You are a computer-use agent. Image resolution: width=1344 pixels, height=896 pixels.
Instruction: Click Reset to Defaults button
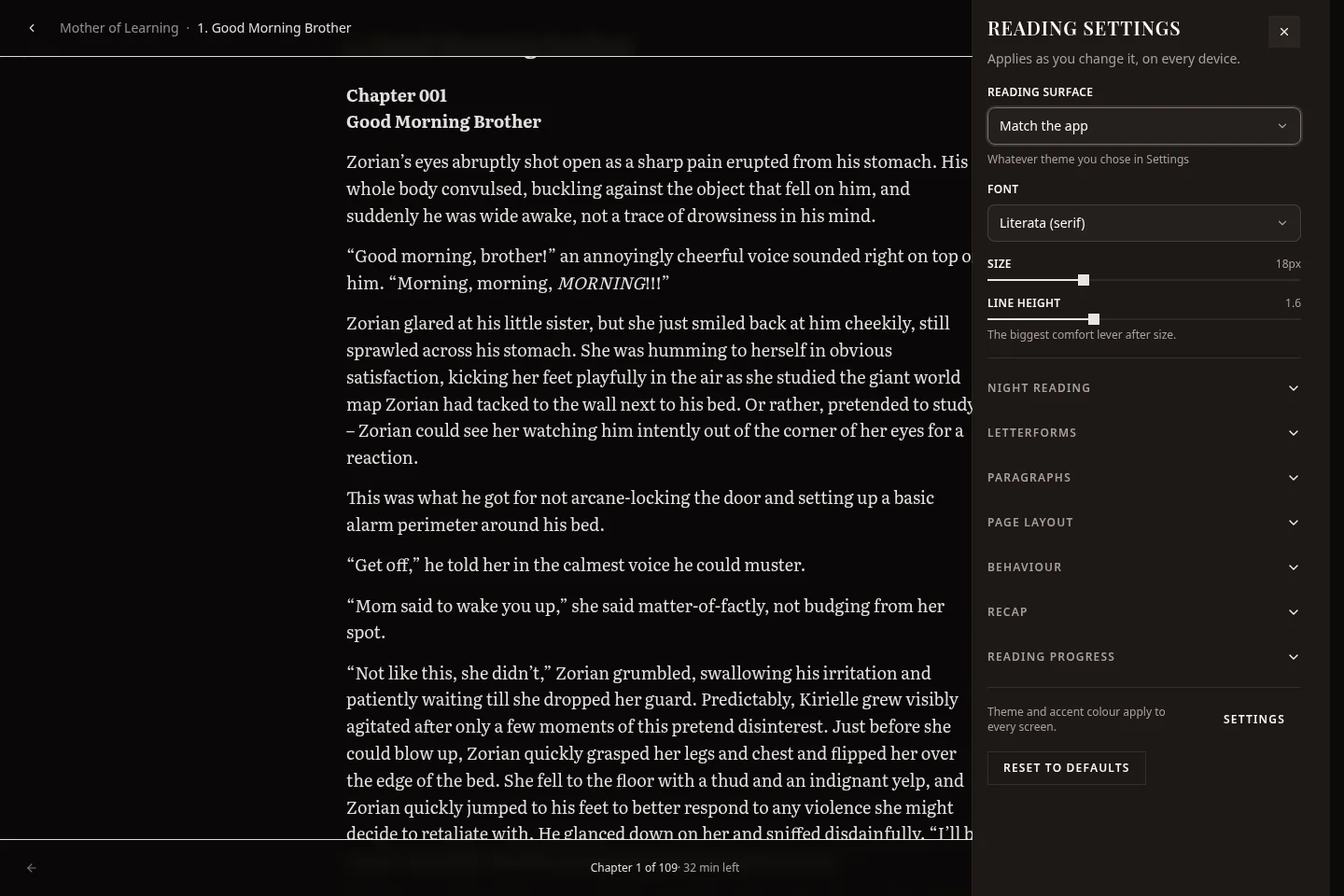[x=1067, y=768]
